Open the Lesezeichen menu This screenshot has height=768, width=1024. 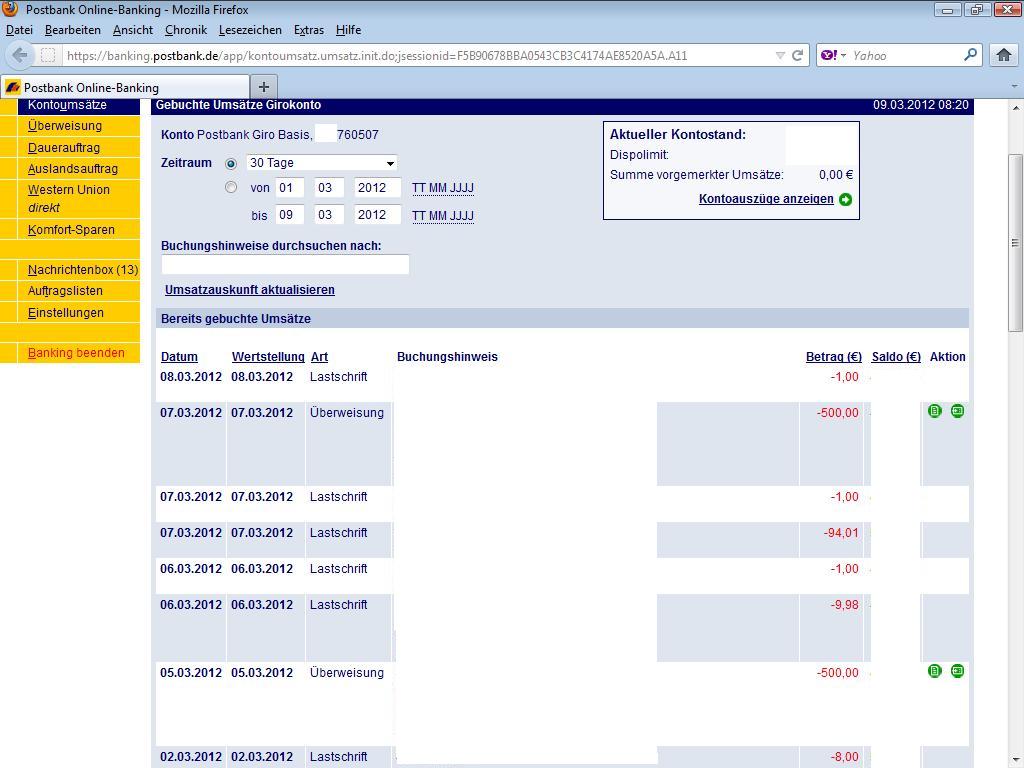click(x=250, y=30)
